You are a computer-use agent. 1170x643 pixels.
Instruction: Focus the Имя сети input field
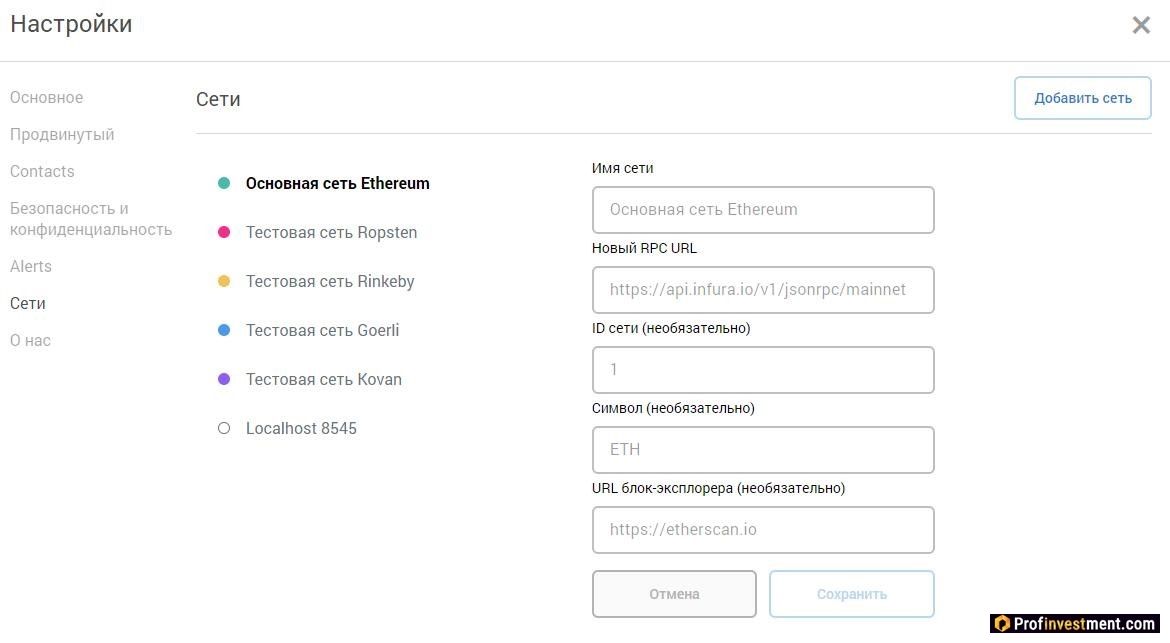pyautogui.click(x=763, y=210)
